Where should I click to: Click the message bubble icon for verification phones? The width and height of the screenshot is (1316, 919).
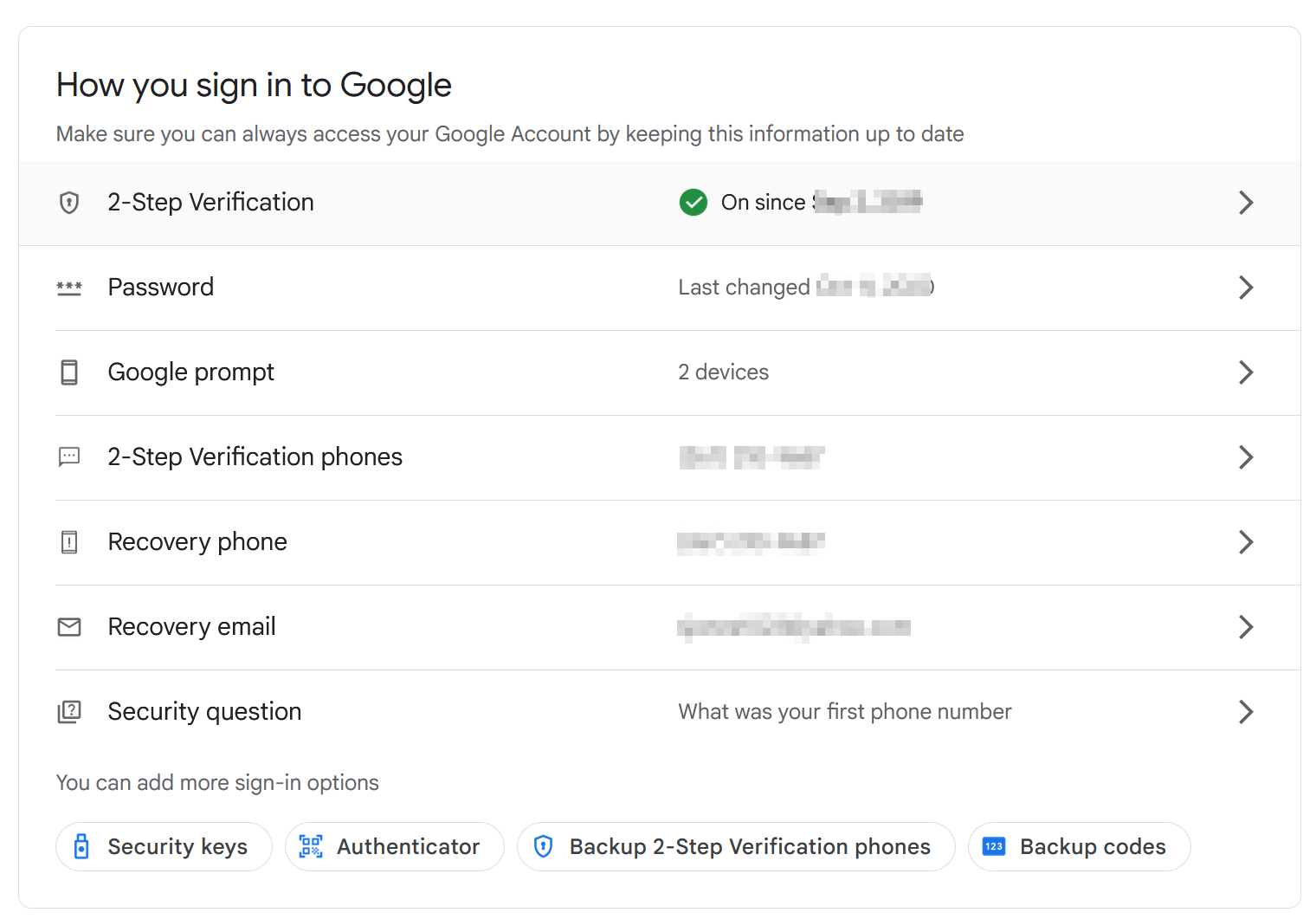tap(69, 457)
